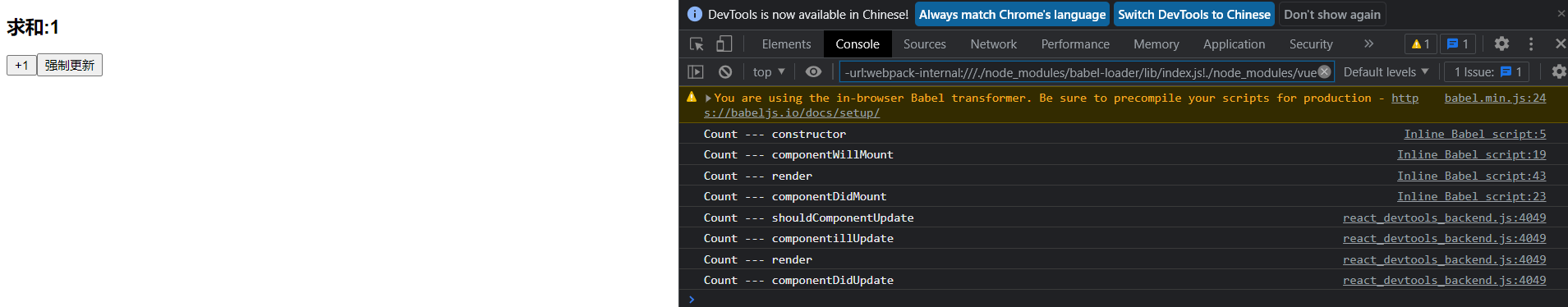This screenshot has width=1568, height=307.
Task: Close the DevTools panel
Action: (1560, 44)
